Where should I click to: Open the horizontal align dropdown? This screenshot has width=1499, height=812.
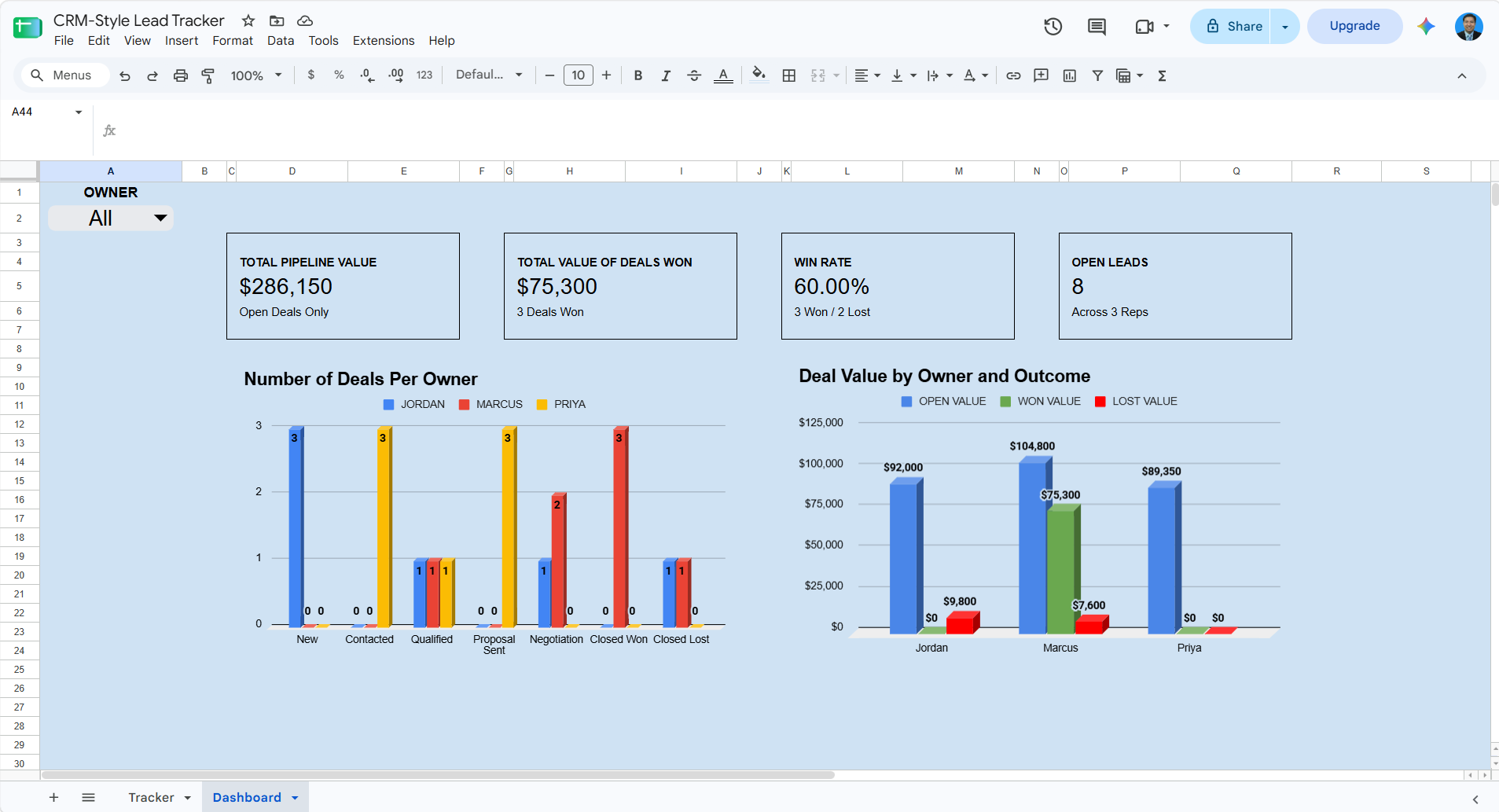(x=867, y=75)
